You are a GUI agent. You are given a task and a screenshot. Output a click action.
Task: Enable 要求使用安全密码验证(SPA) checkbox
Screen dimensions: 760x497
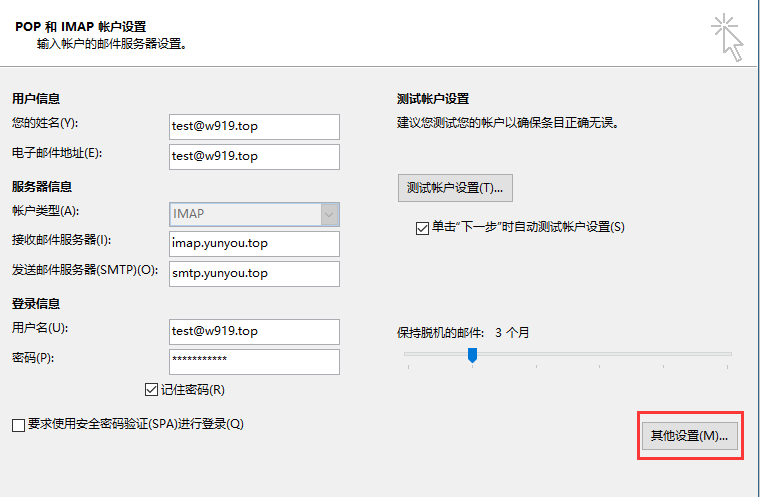point(19,425)
